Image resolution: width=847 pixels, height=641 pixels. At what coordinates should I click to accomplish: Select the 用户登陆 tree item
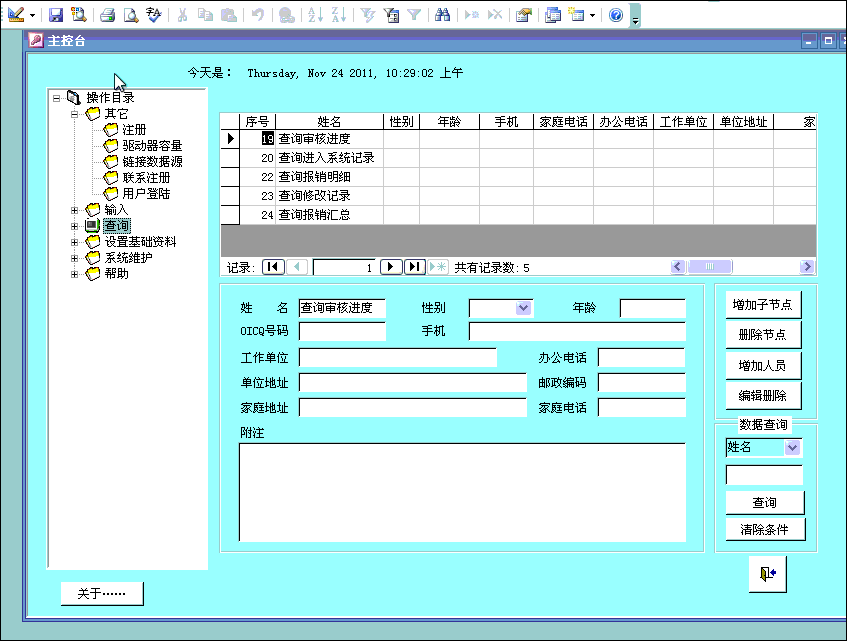click(146, 193)
